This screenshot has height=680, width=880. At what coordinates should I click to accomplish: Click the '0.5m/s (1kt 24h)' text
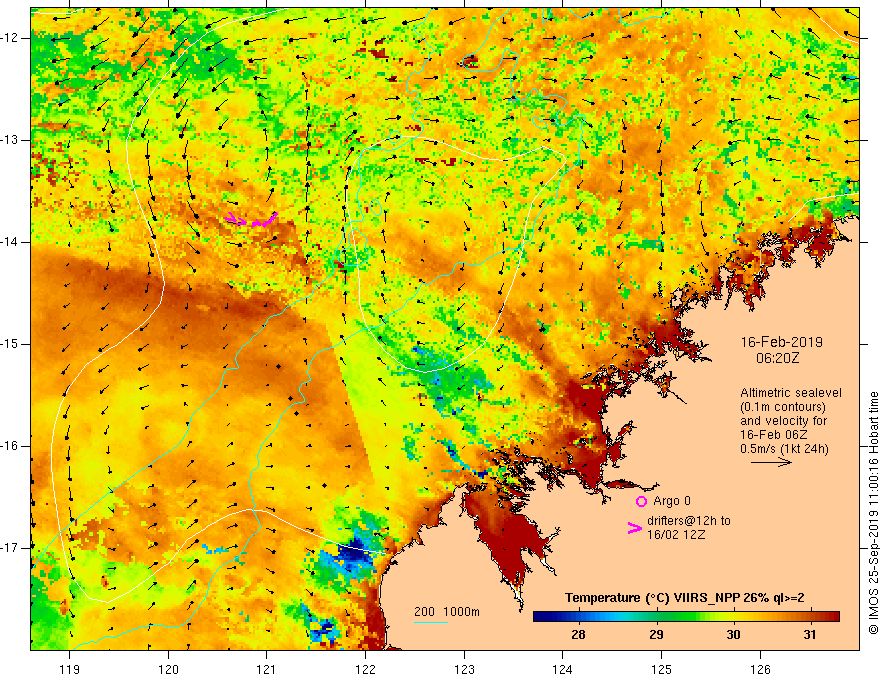pos(784,448)
